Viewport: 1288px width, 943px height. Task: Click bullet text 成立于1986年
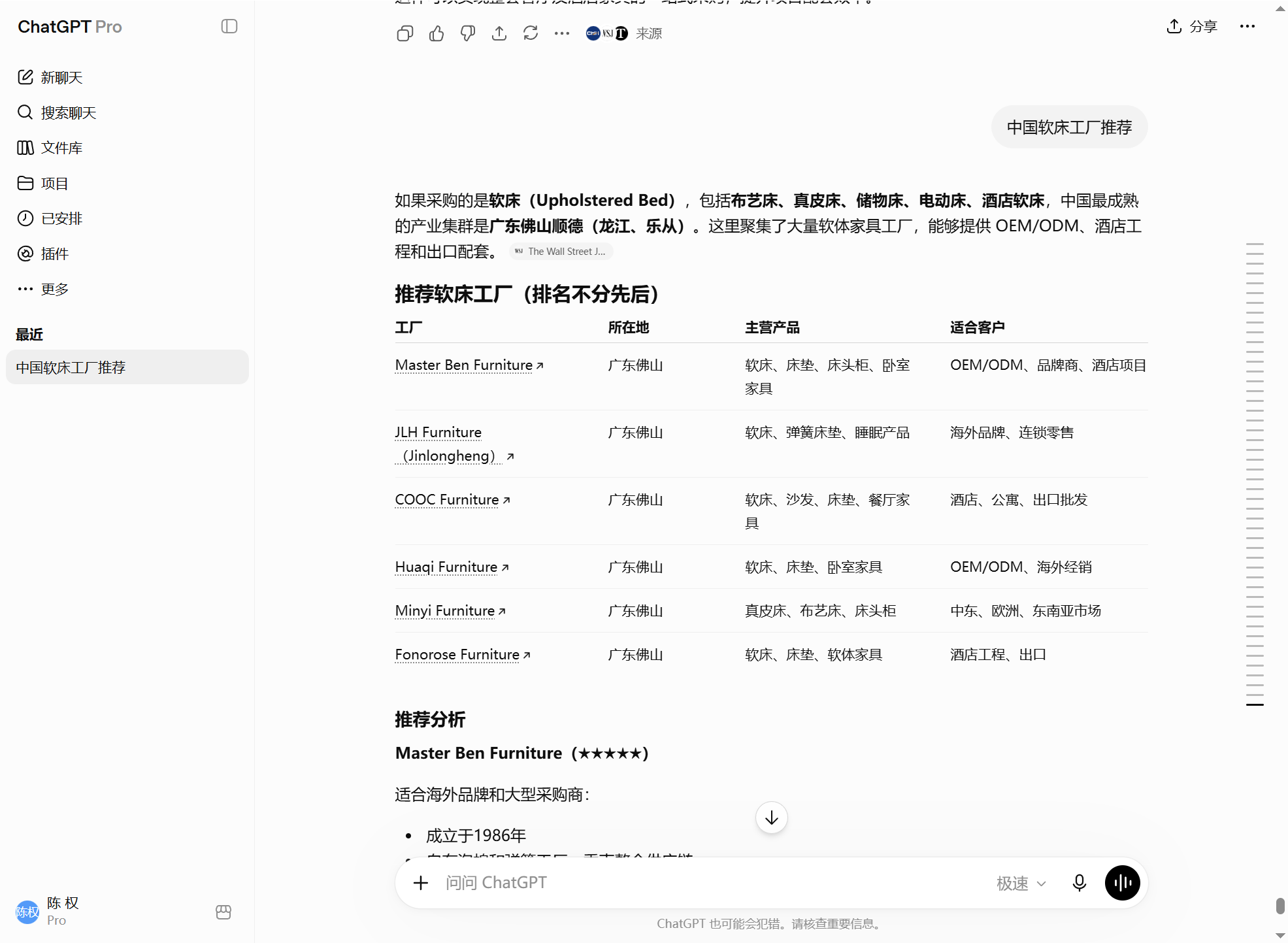[x=476, y=836]
